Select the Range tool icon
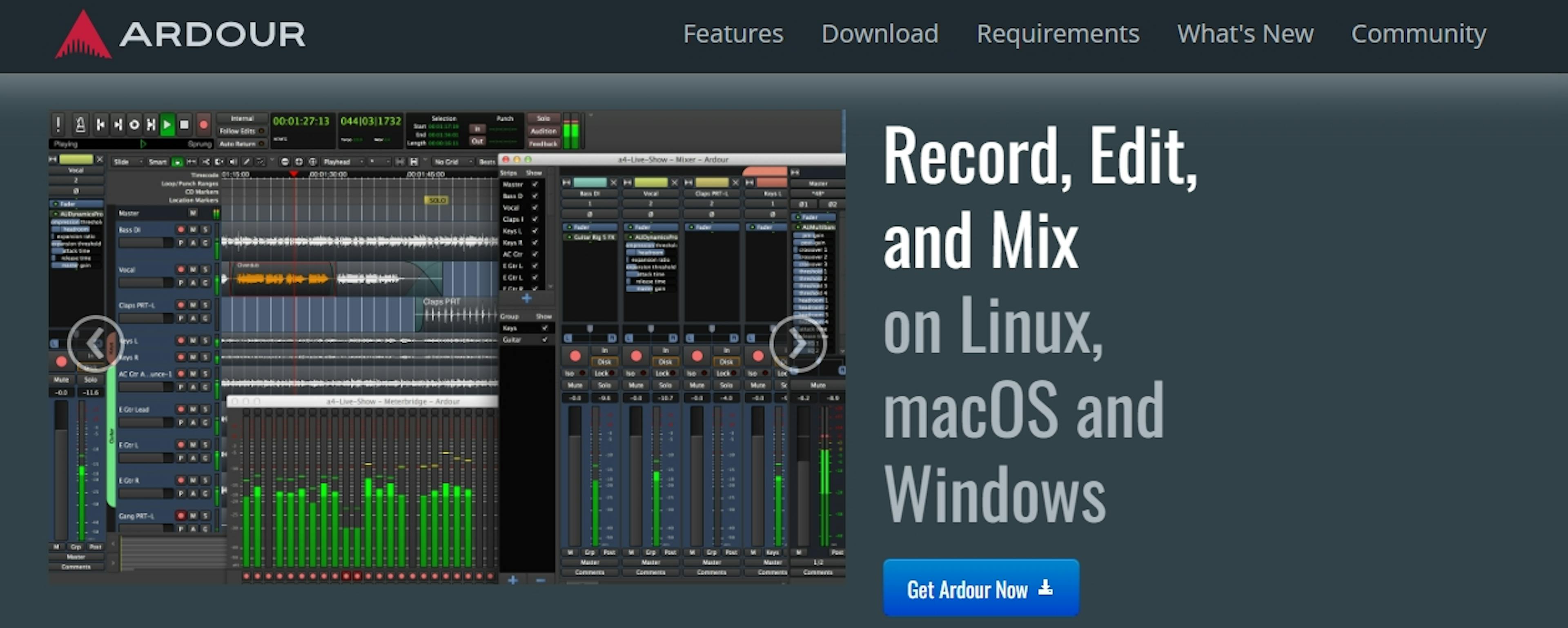 (191, 162)
